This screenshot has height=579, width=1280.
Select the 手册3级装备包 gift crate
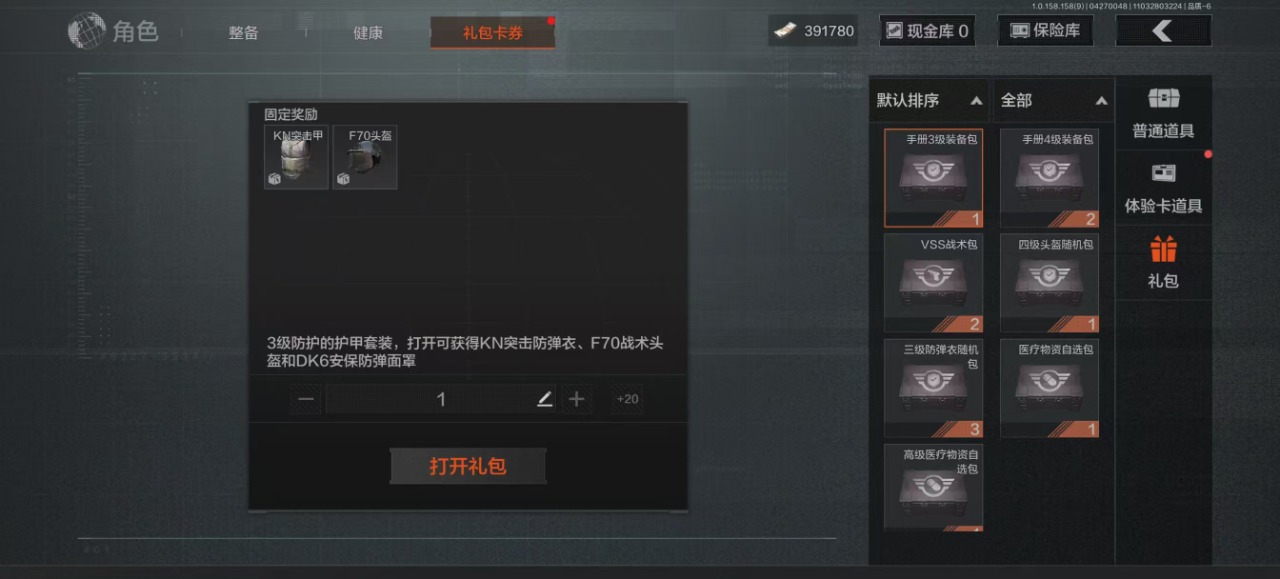point(933,178)
